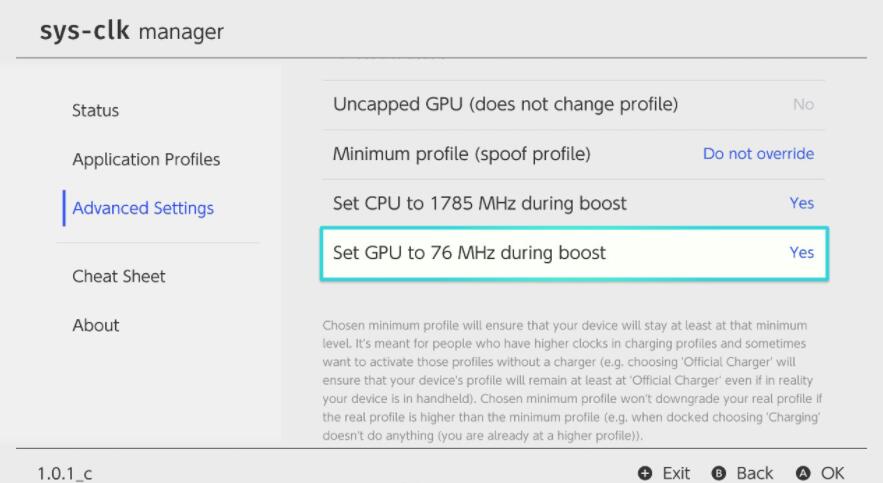Image resolution: width=883 pixels, height=483 pixels.
Task: Open the Status section in the sidebar
Action: (x=95, y=110)
